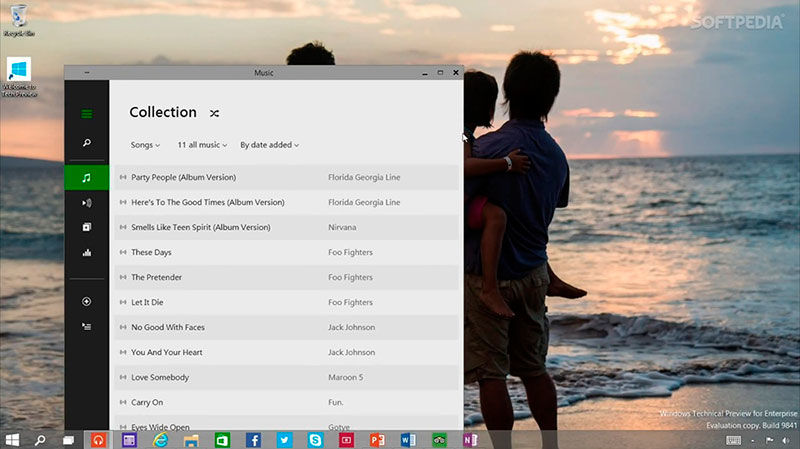Image resolution: width=800 pixels, height=449 pixels.
Task: Expand the Songs view dropdown
Action: (145, 145)
